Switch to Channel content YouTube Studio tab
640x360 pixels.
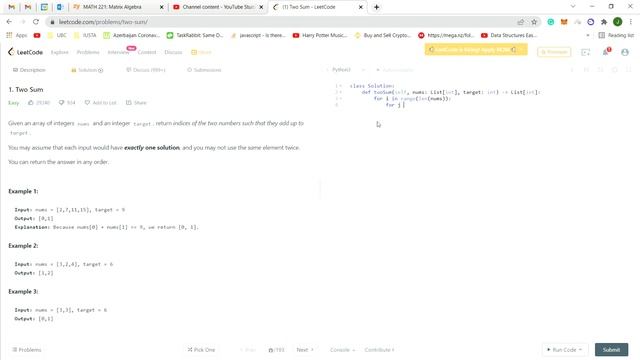218,7
